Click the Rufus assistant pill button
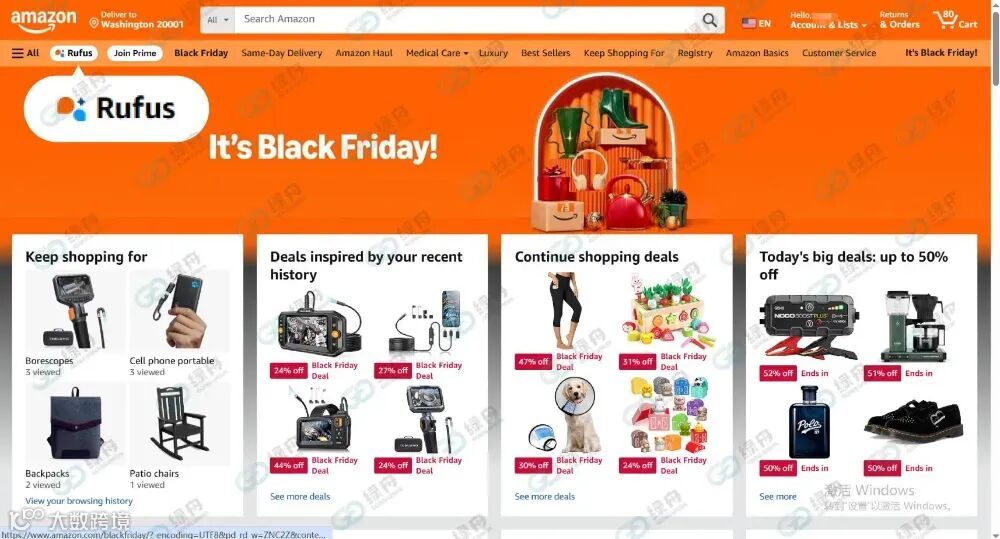 pos(74,53)
